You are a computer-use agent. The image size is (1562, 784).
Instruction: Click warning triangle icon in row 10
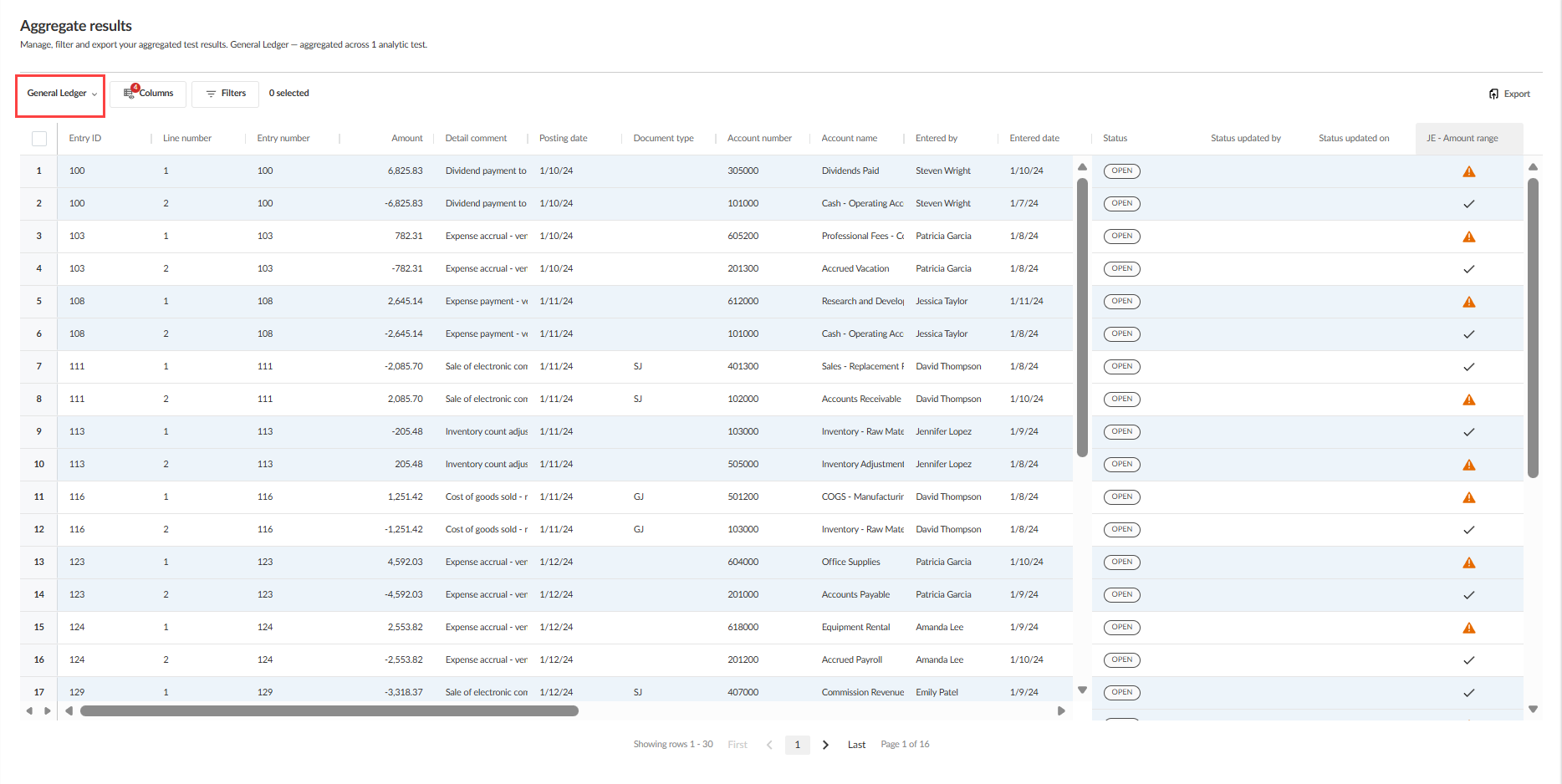[1468, 465]
